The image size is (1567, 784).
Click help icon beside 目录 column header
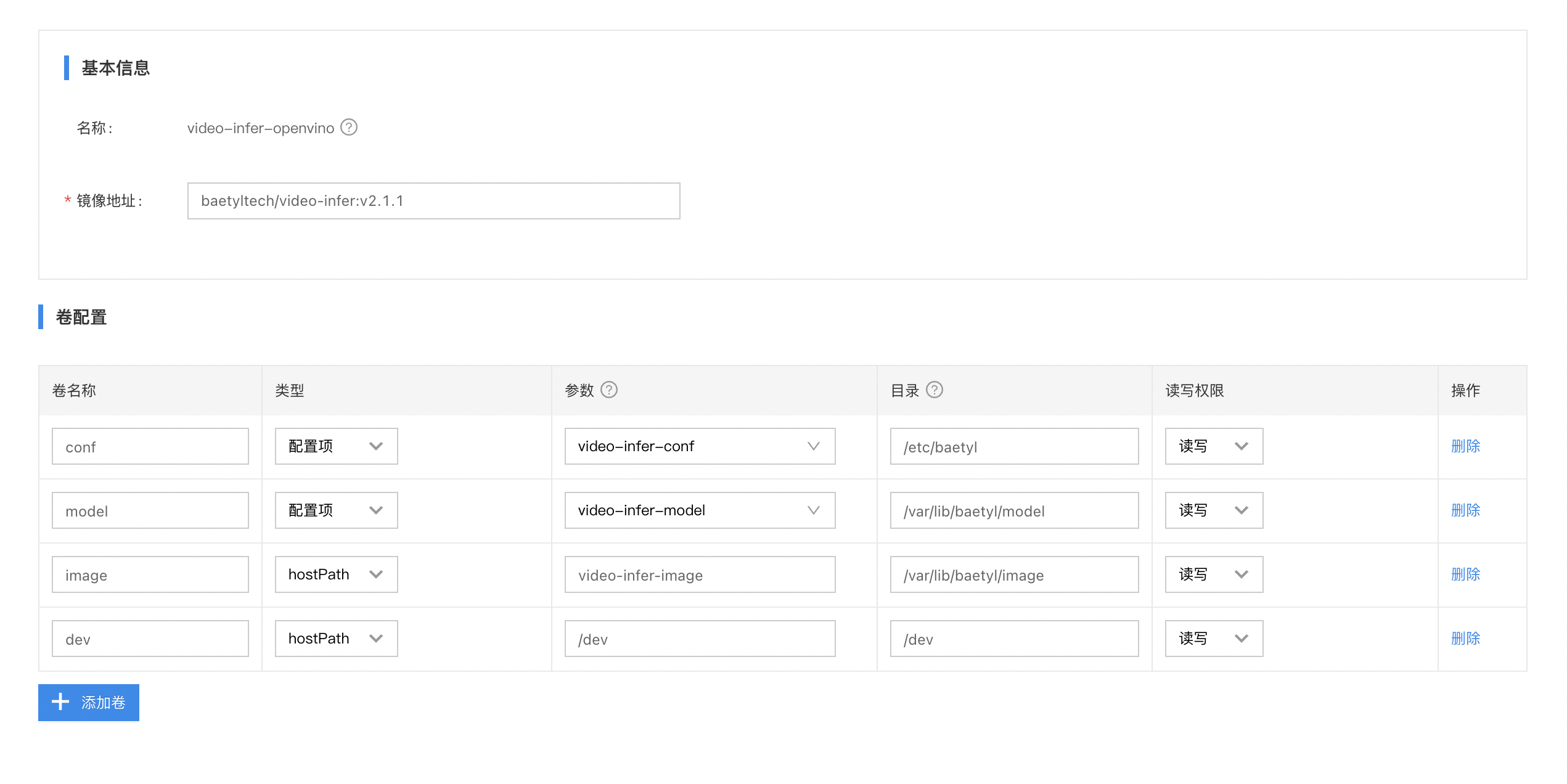(935, 390)
